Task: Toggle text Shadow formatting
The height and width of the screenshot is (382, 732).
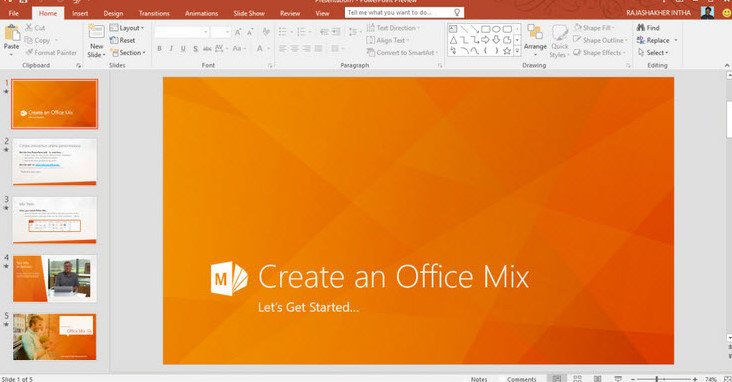Action: click(x=195, y=49)
